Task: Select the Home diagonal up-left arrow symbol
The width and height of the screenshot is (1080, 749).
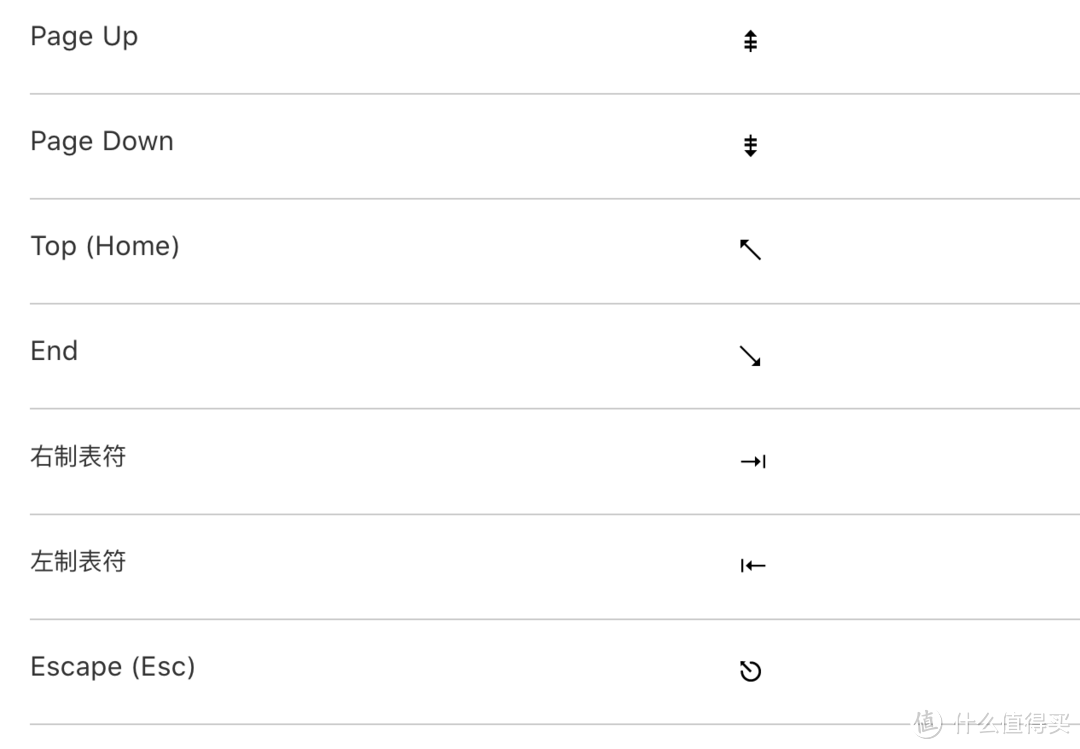Action: click(x=750, y=250)
